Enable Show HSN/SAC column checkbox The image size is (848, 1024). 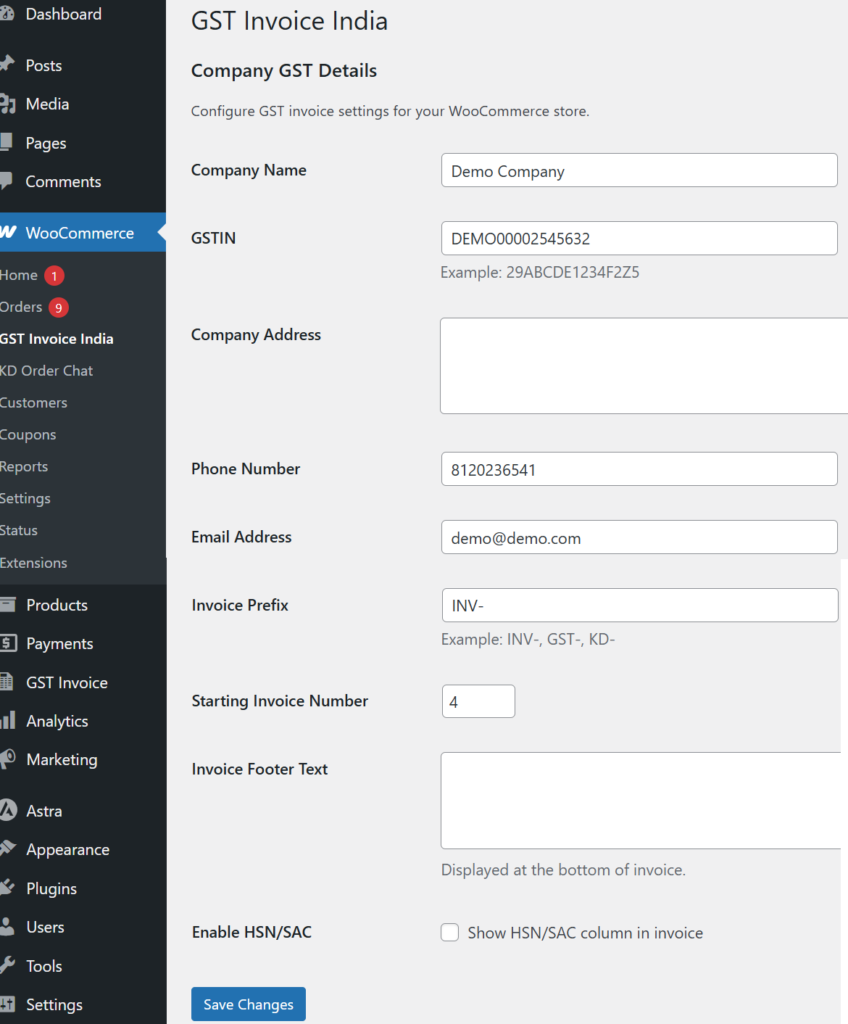(449, 932)
